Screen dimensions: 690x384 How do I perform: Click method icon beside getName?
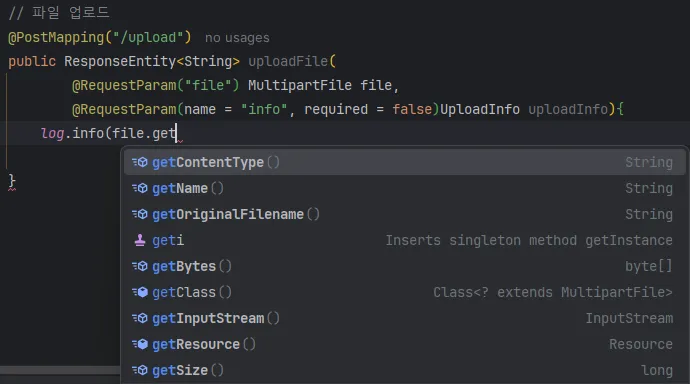tap(140, 188)
